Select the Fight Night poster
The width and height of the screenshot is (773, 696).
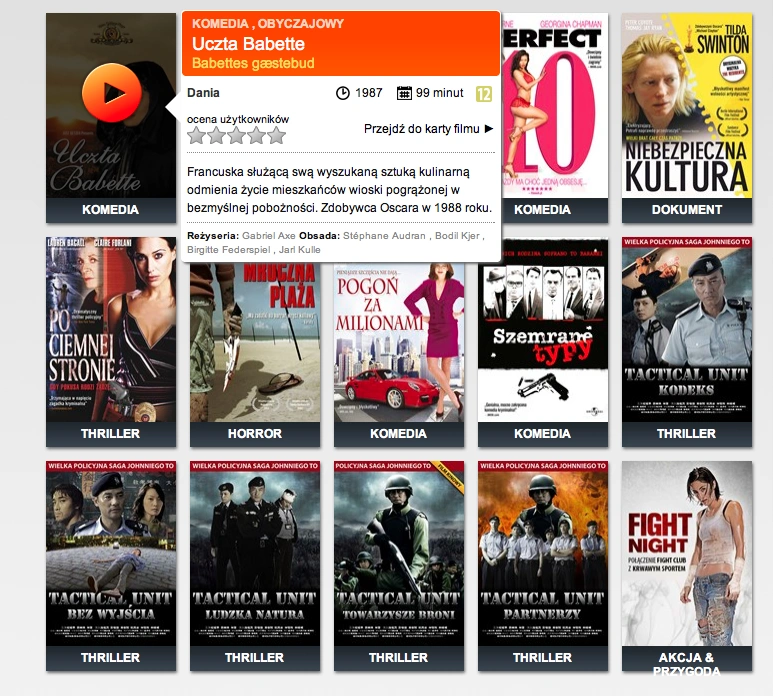pyautogui.click(x=687, y=554)
